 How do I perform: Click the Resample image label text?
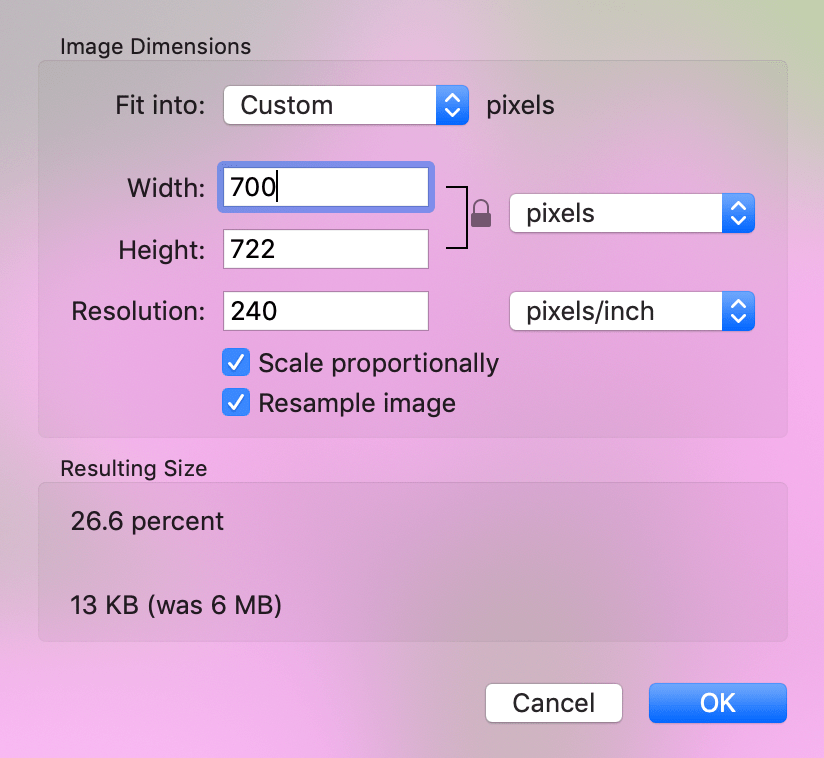coord(357,404)
